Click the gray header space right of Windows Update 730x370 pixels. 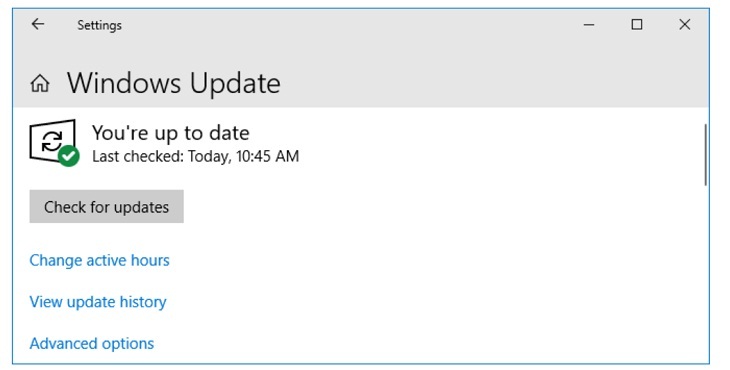pos(489,84)
